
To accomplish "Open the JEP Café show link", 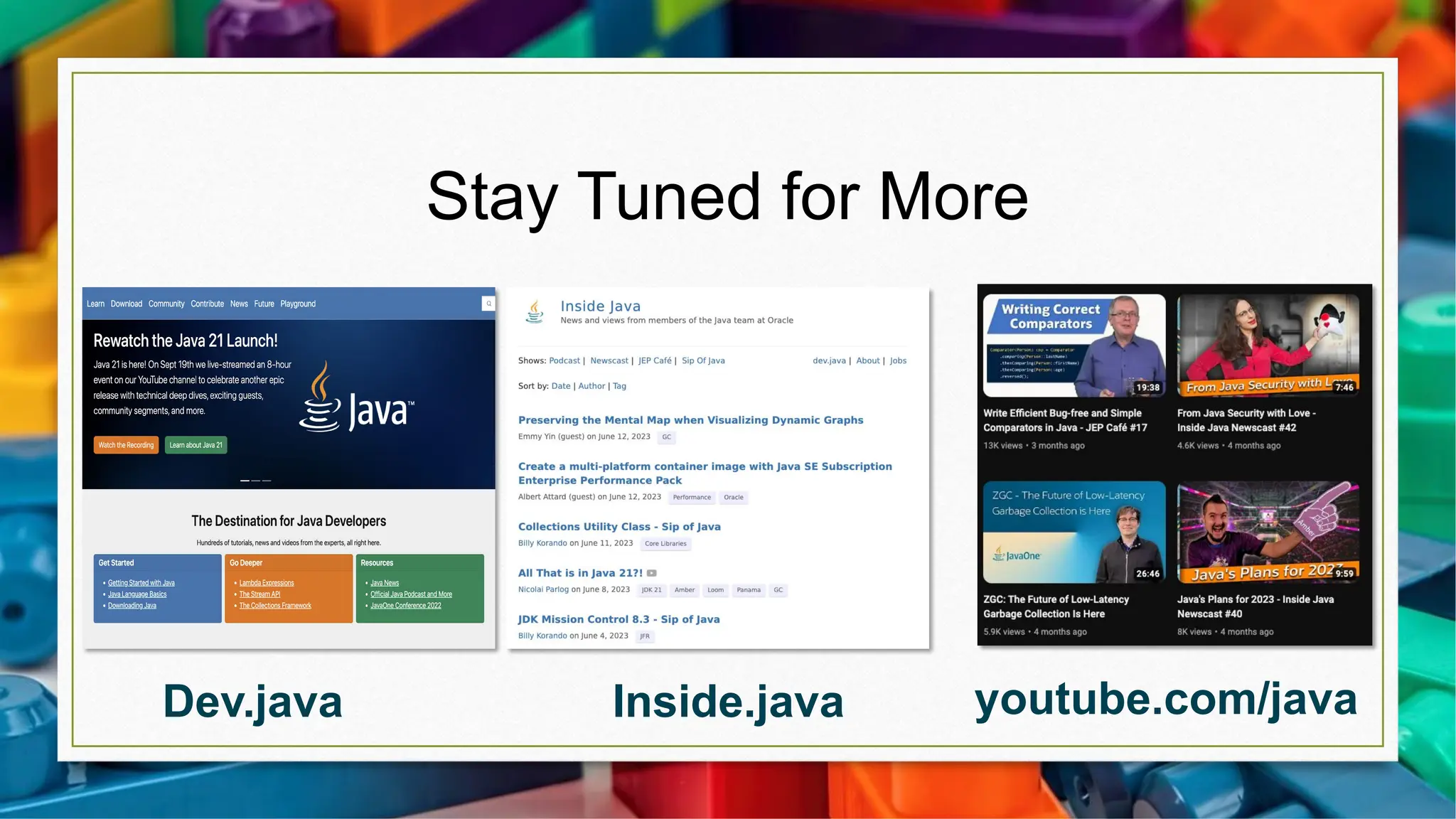I will [x=655, y=360].
